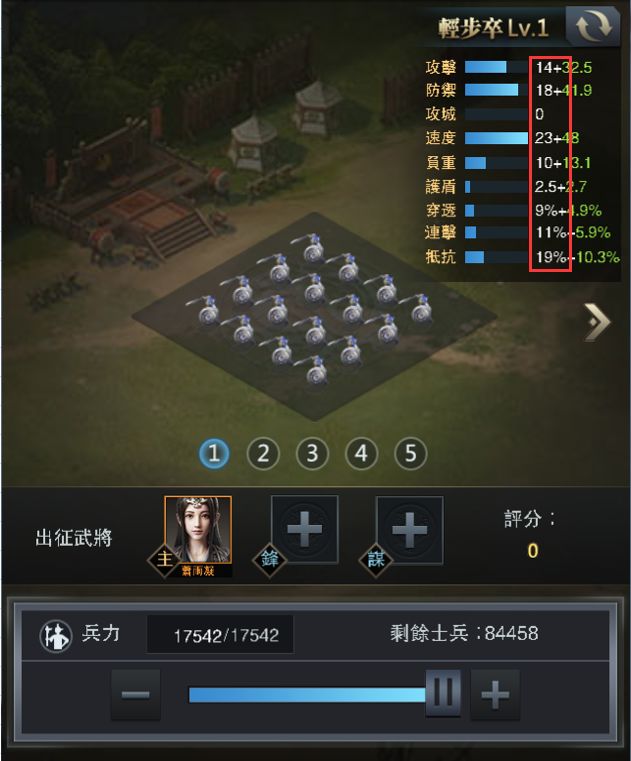The height and width of the screenshot is (761, 631).
Task: Select formation slot 3
Action: coord(312,454)
